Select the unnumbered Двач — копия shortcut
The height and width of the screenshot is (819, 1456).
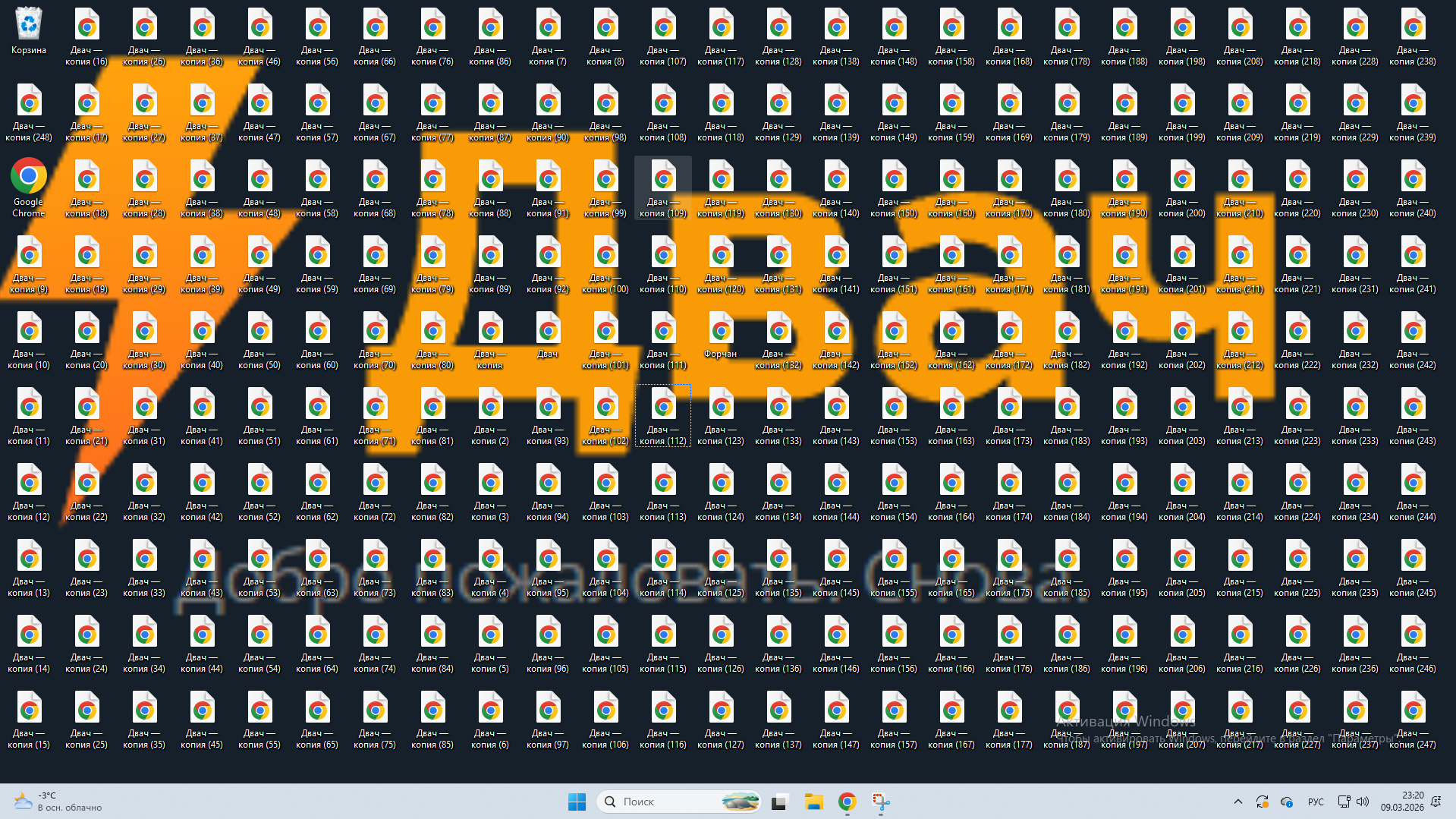[x=490, y=340]
